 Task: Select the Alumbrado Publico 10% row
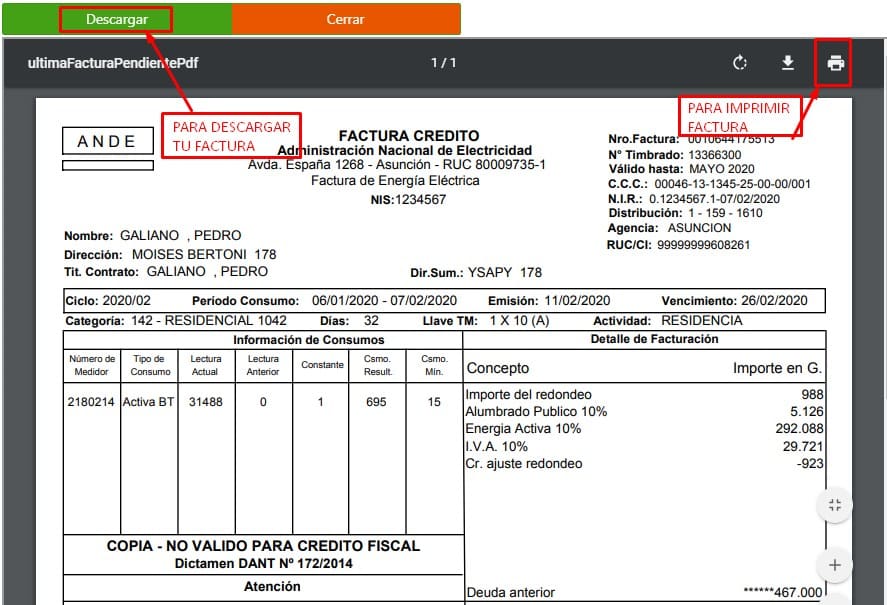point(644,411)
